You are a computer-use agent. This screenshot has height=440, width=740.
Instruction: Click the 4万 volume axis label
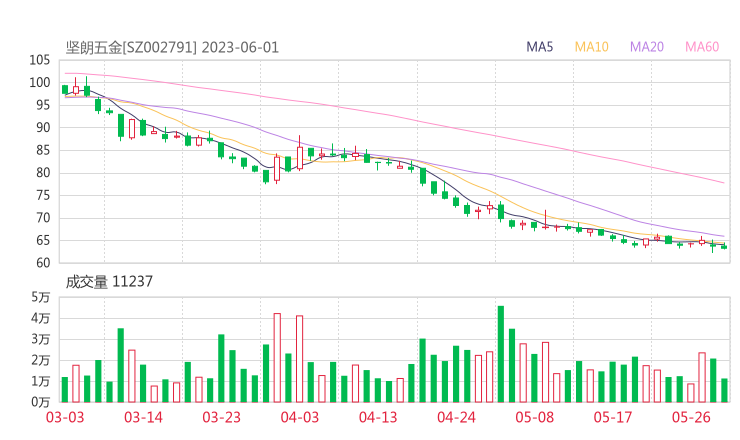click(x=41, y=318)
